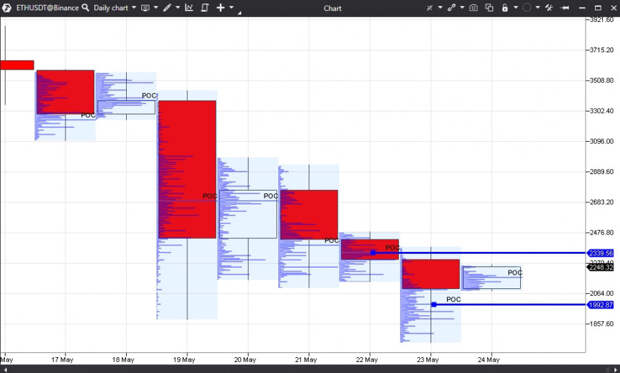Click the ETHUSDT symbol search magnifier
The width and height of the screenshot is (620, 373).
pyautogui.click(x=85, y=8)
